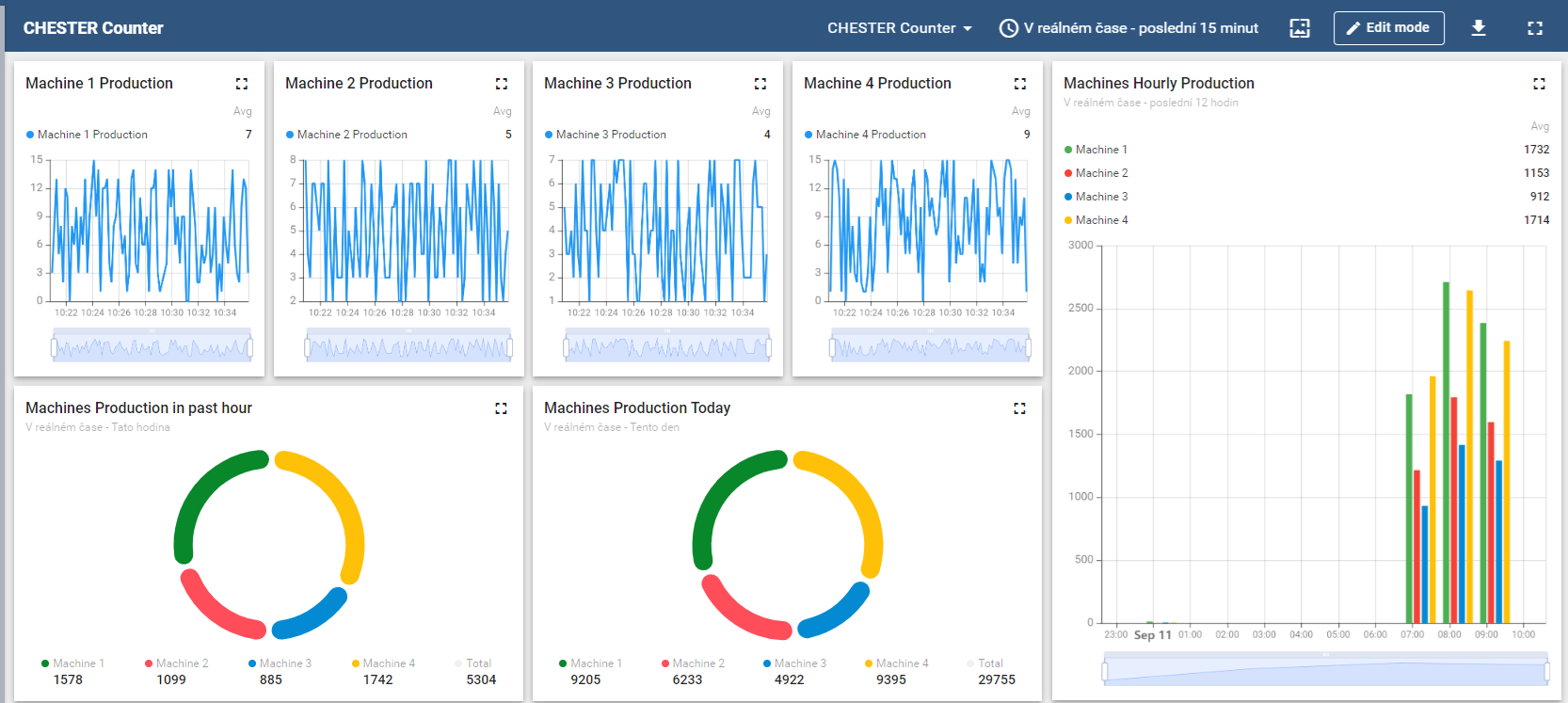Click the download dashboard icon

pyautogui.click(x=1479, y=28)
